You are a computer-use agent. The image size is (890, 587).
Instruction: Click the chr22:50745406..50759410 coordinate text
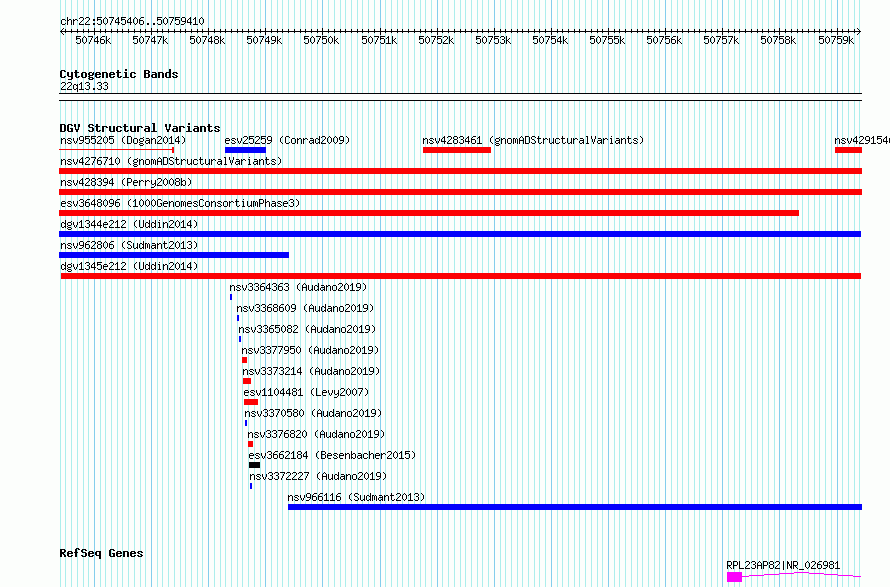132,22
